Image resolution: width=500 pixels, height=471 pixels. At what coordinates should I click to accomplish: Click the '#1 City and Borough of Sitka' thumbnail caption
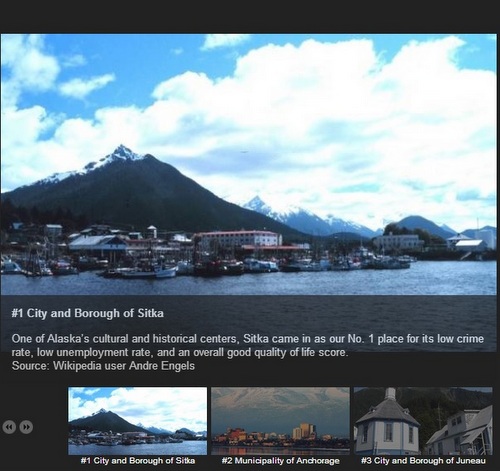[138, 461]
